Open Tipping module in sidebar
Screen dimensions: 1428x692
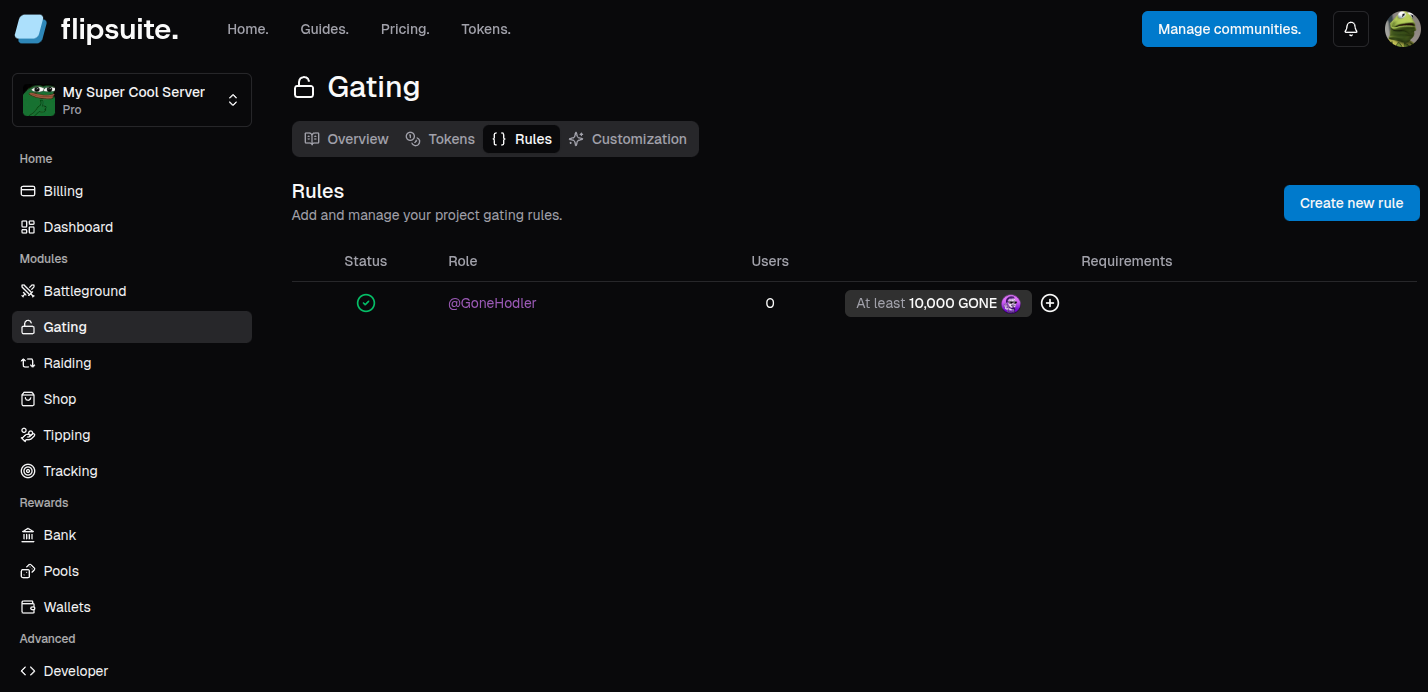point(132,435)
